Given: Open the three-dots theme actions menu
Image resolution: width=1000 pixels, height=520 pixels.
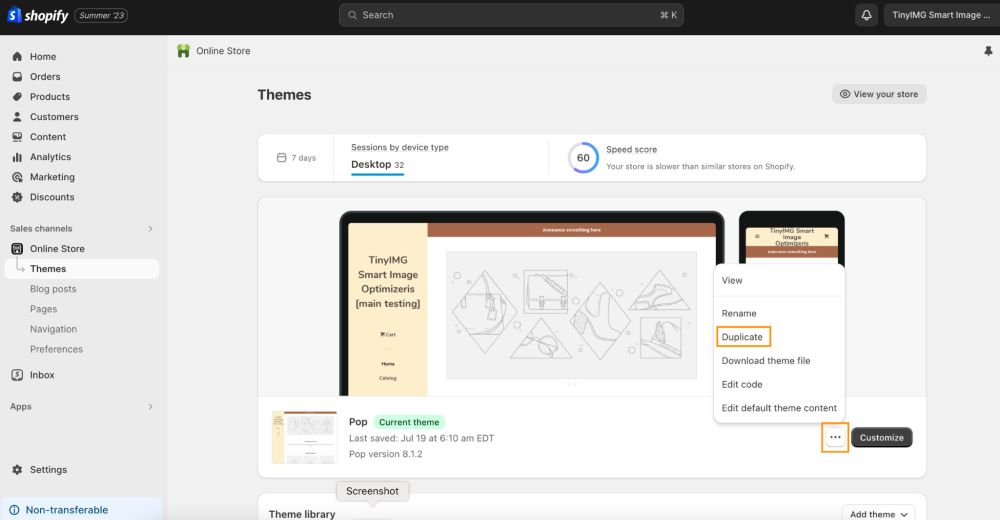Looking at the screenshot, I should point(835,438).
